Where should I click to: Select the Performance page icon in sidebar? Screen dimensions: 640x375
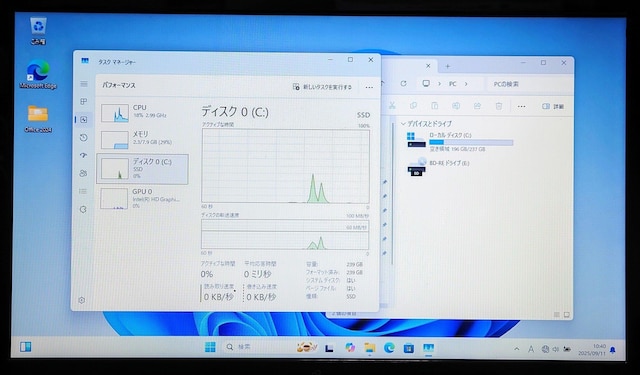click(84, 120)
